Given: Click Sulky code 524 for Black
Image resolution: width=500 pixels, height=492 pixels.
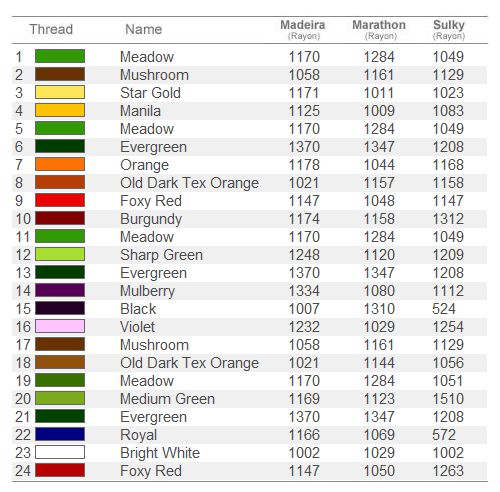Looking at the screenshot, I should click(x=444, y=309).
